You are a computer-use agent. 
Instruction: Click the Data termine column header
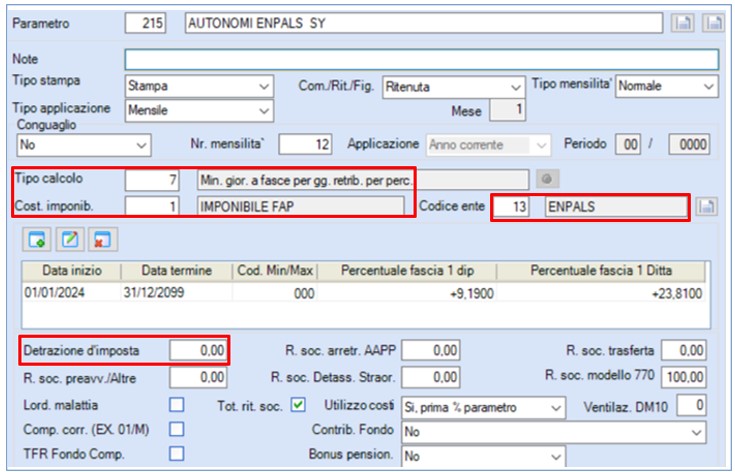[177, 270]
